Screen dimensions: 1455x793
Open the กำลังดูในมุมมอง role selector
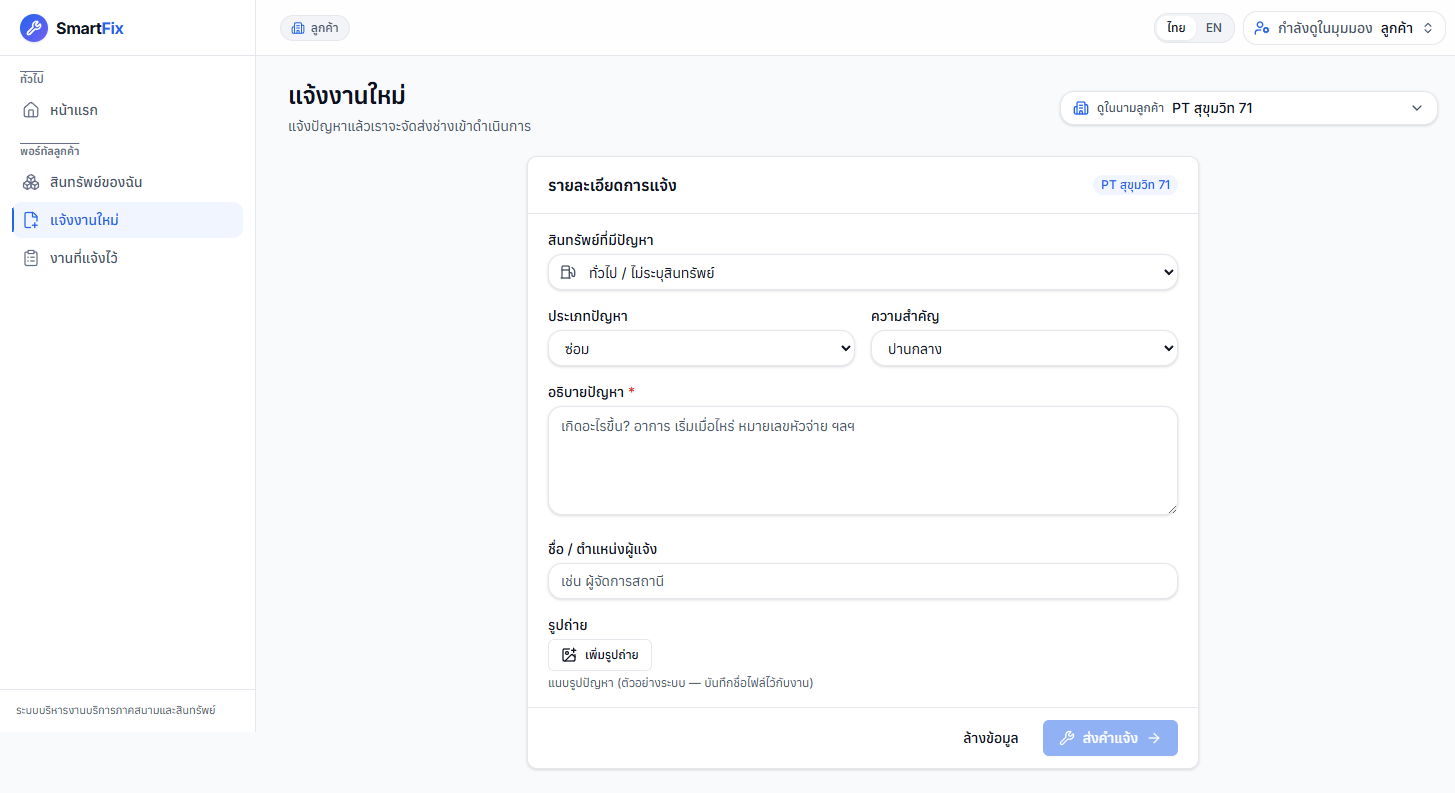(x=1345, y=28)
